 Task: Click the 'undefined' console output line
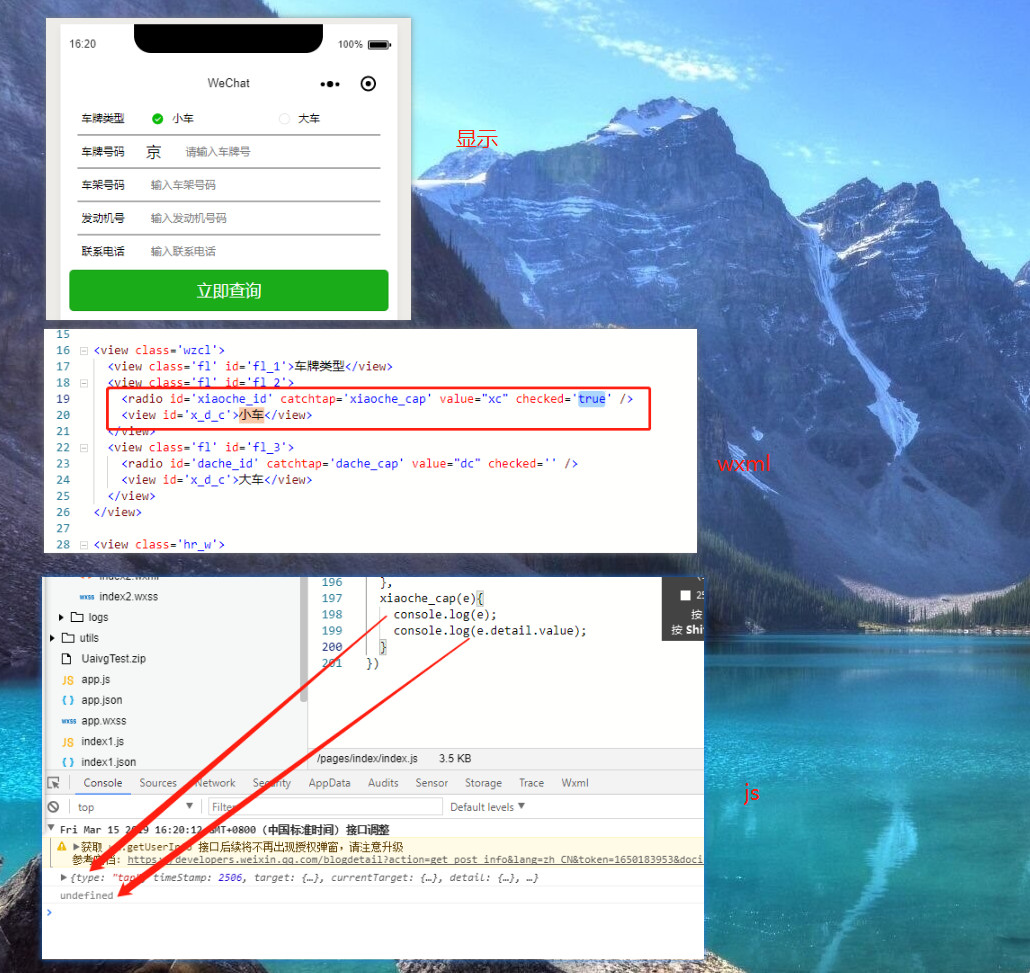[87, 895]
